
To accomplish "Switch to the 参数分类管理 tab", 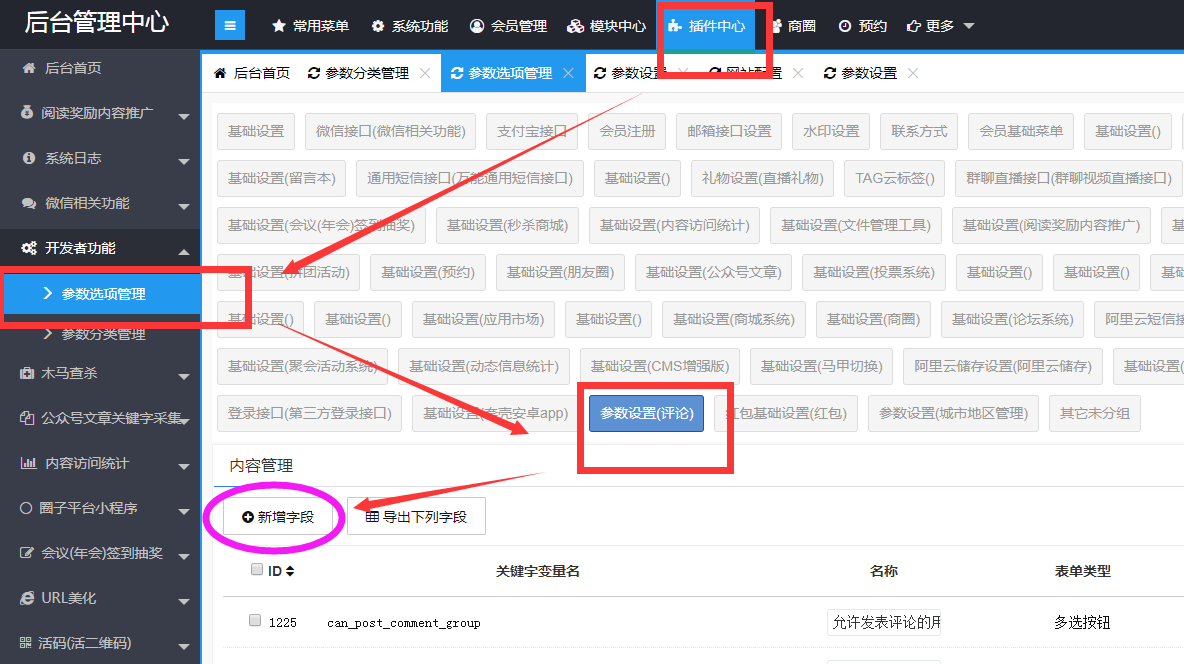I will click(366, 73).
